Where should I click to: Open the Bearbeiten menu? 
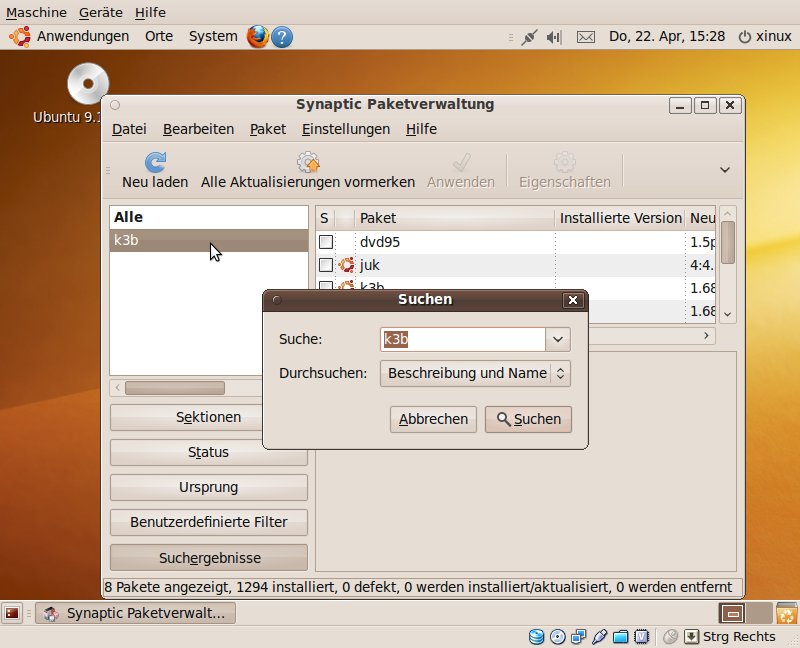[x=198, y=129]
